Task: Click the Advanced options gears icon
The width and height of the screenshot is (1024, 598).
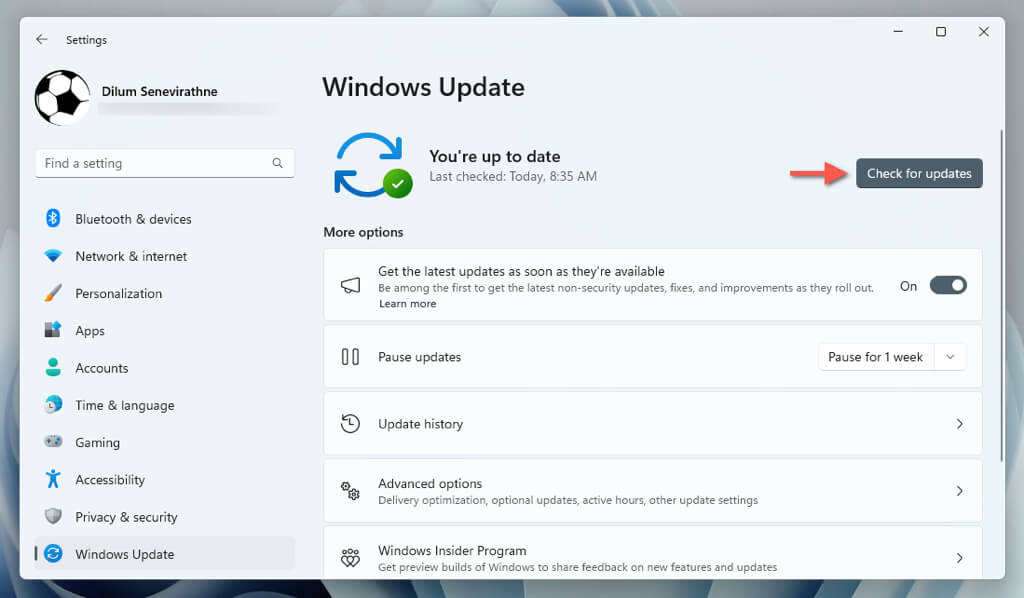Action: click(x=351, y=490)
